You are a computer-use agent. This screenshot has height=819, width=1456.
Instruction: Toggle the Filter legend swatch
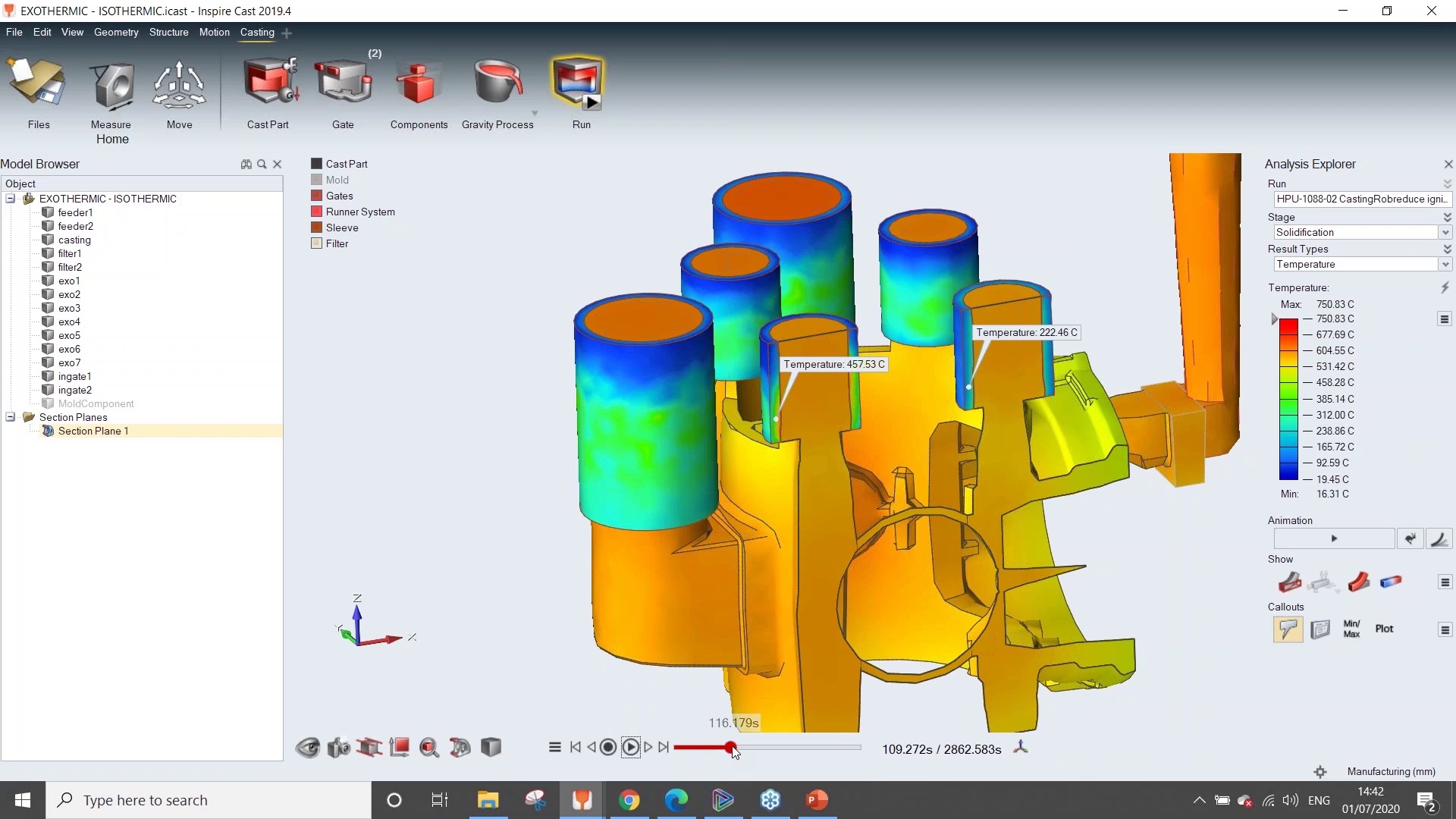(x=317, y=243)
